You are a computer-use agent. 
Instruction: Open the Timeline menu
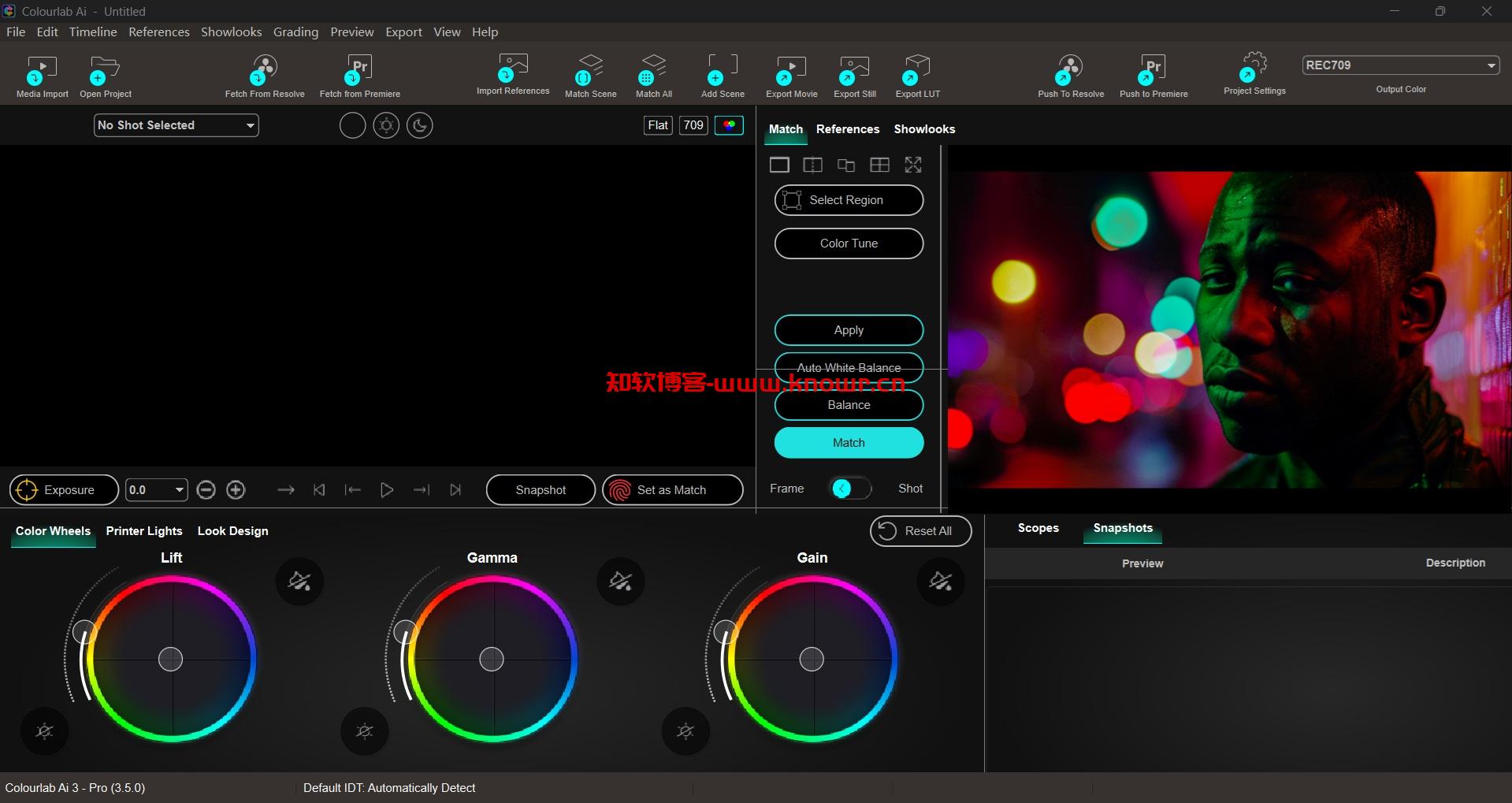93,32
